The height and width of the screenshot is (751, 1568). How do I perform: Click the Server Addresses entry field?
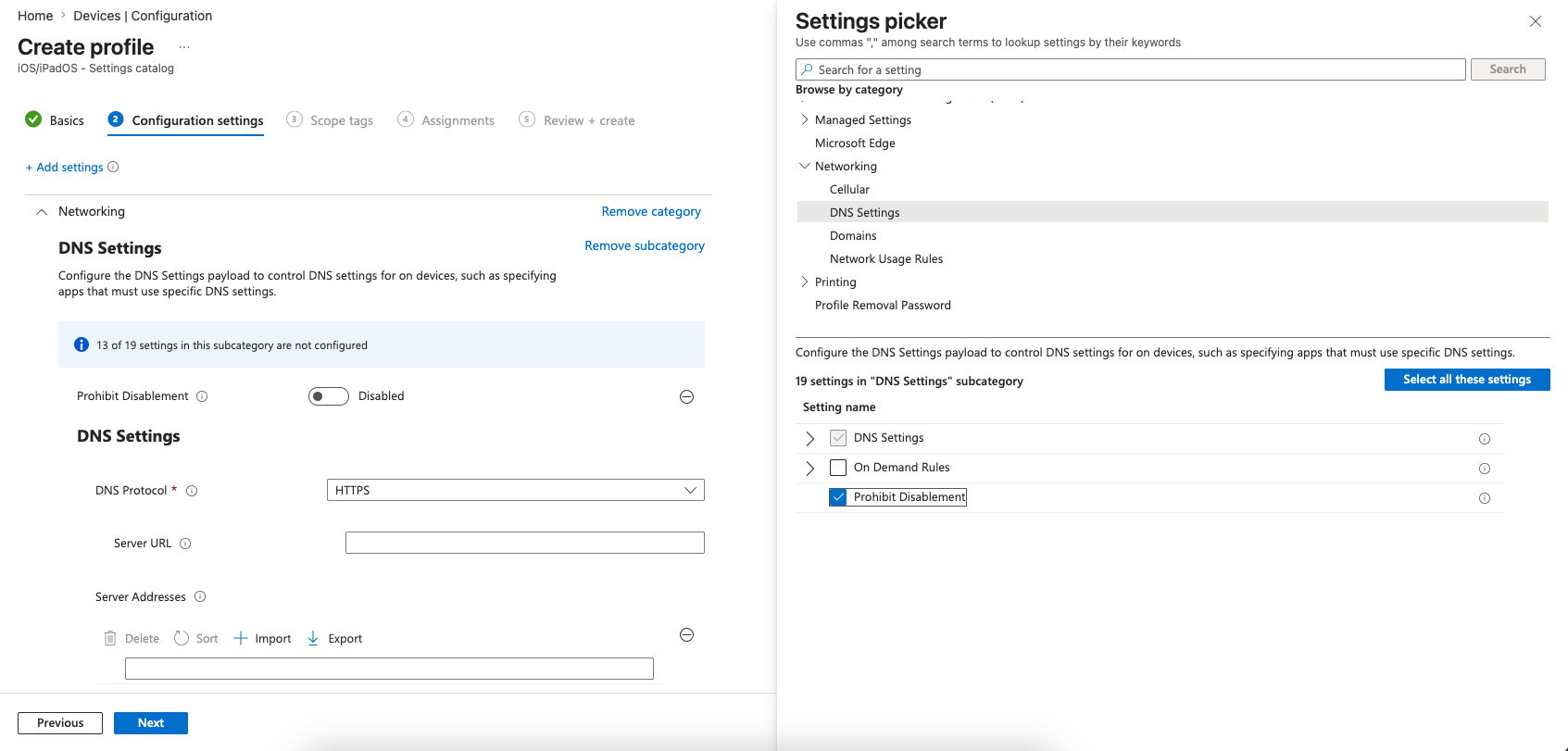point(389,669)
